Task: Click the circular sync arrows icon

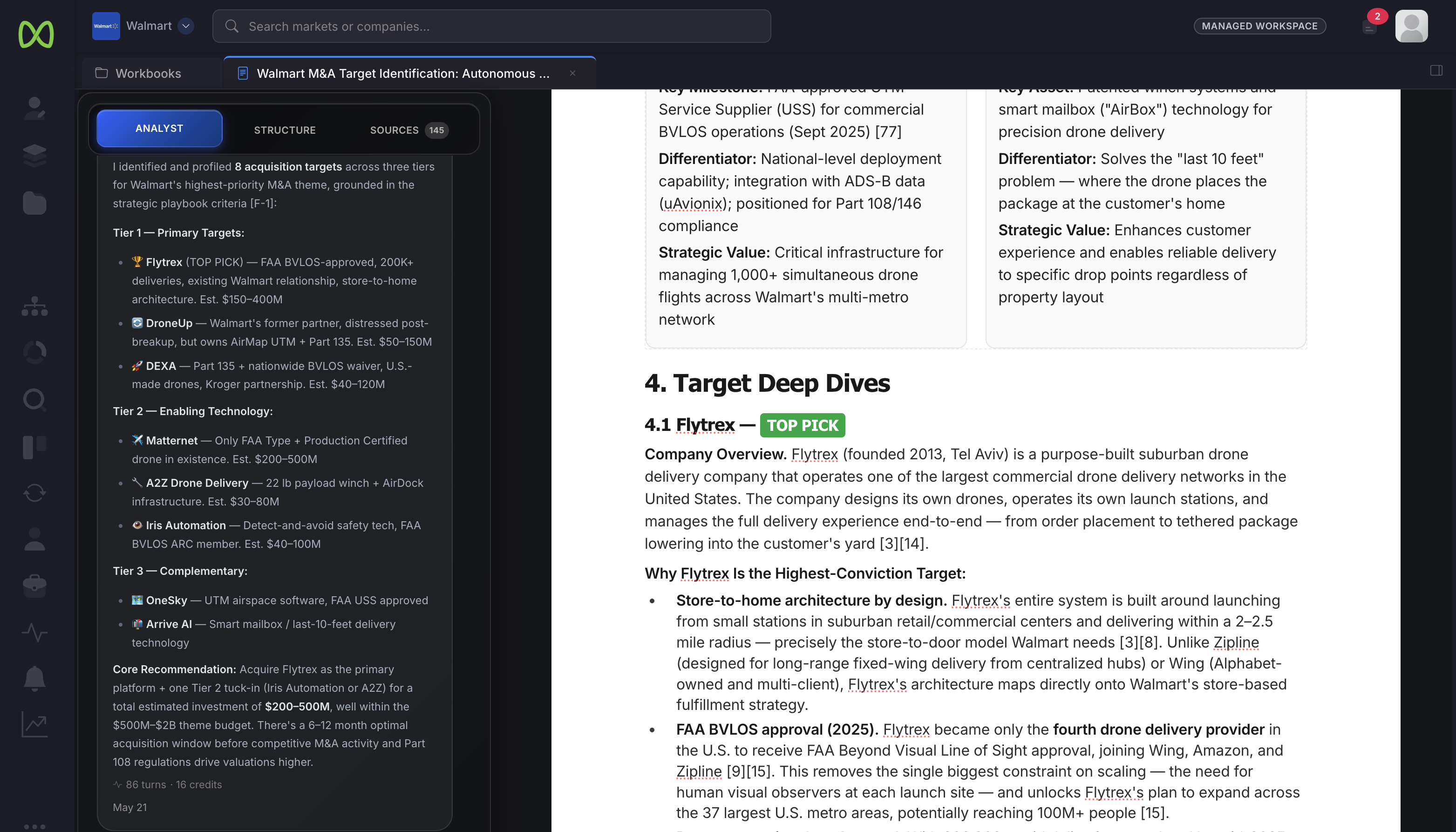Action: point(35,492)
